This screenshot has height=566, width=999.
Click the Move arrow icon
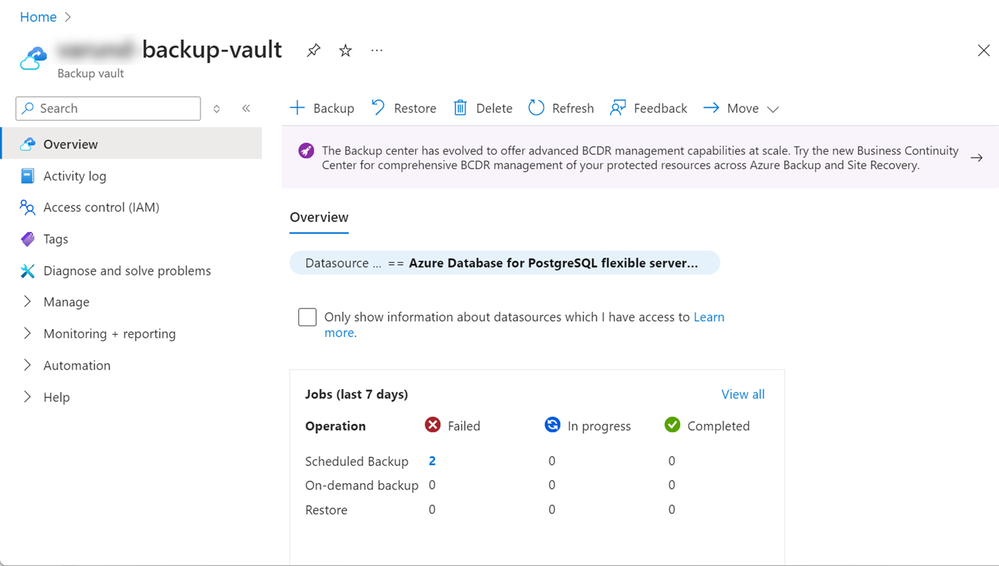(711, 108)
